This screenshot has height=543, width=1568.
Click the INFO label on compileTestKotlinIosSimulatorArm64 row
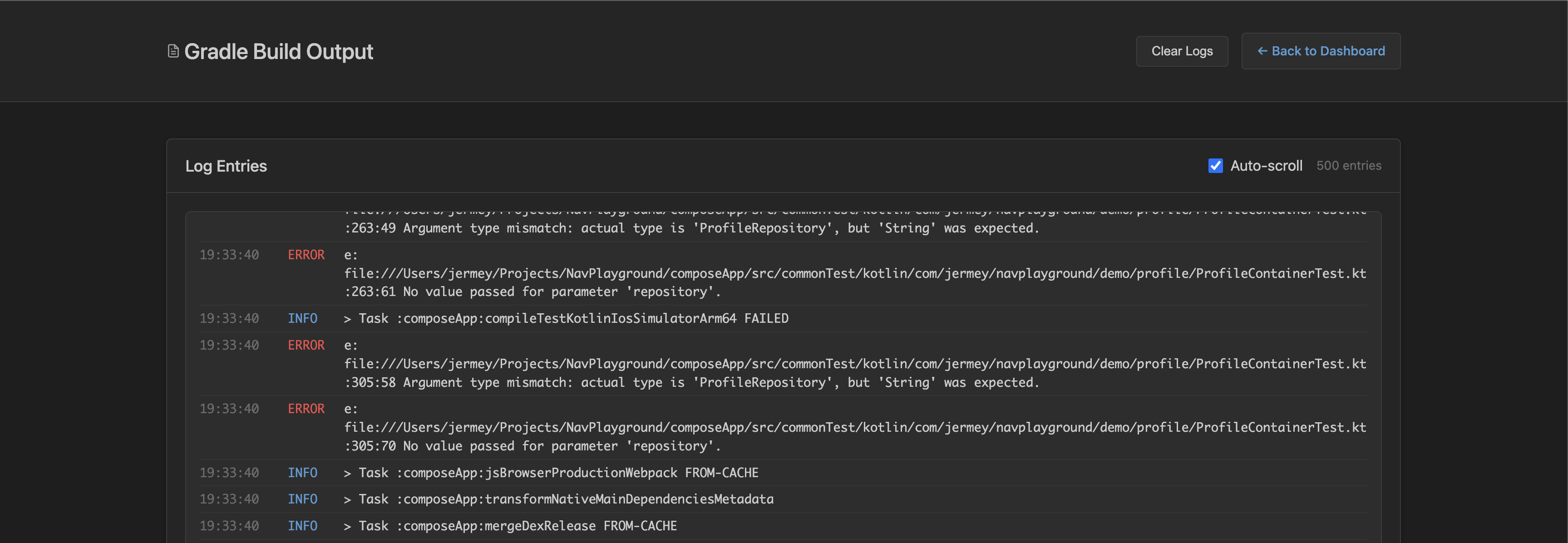[x=302, y=318]
